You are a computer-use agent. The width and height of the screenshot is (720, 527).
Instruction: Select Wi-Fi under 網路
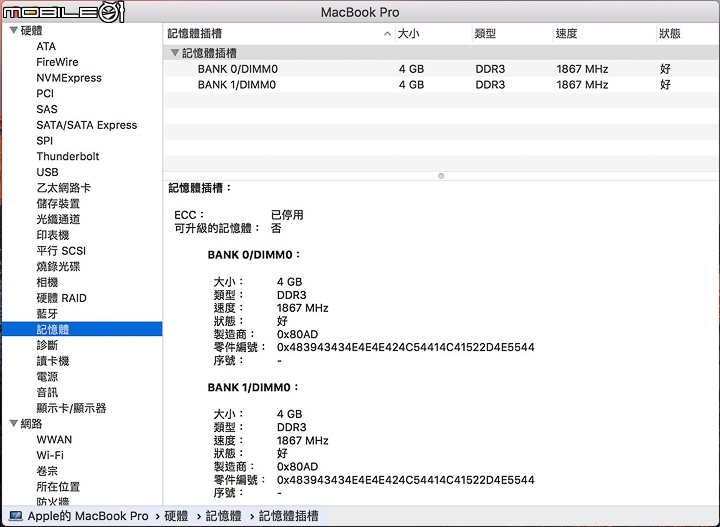tap(50, 455)
